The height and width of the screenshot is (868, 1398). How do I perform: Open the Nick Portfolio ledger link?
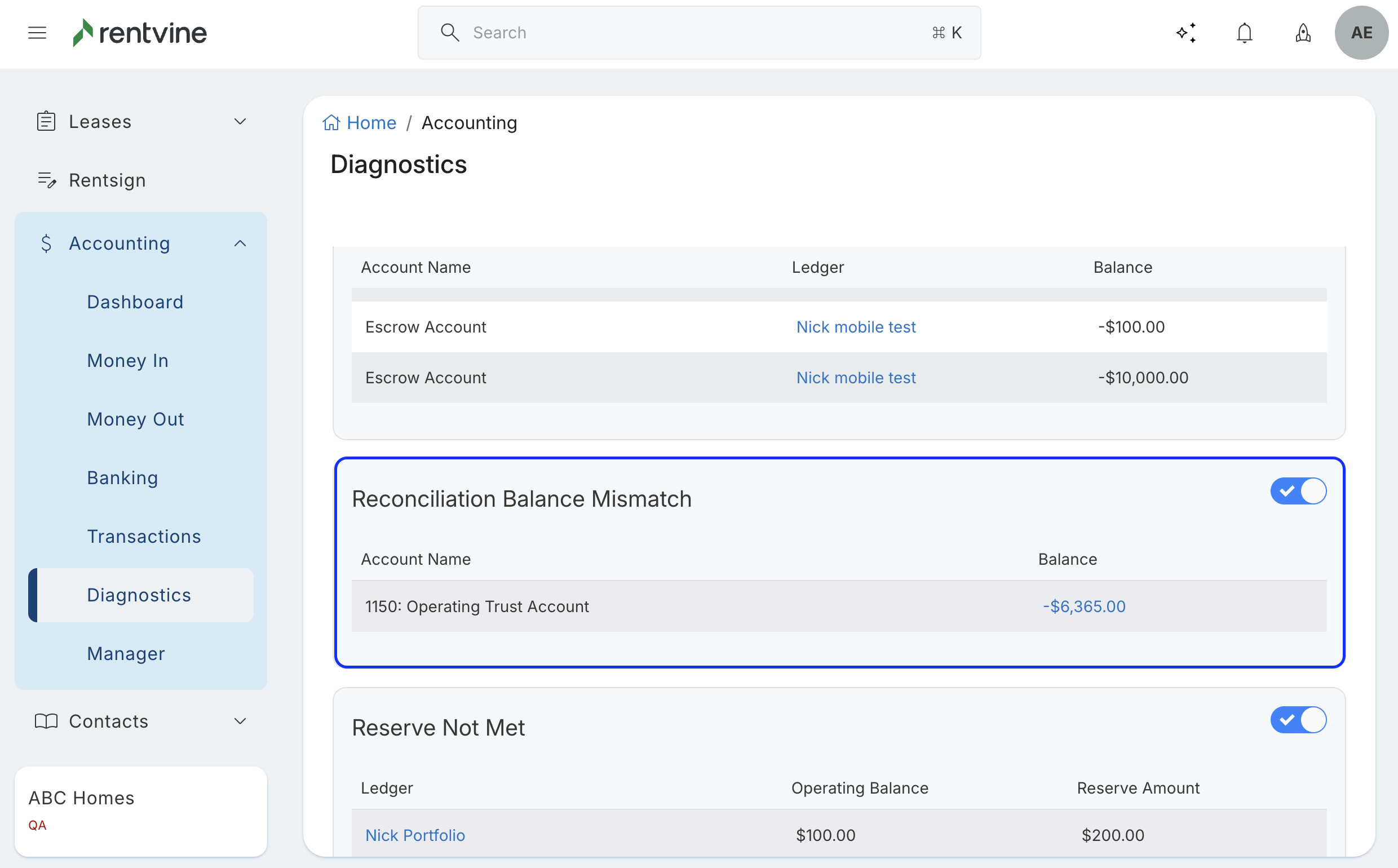pos(414,835)
